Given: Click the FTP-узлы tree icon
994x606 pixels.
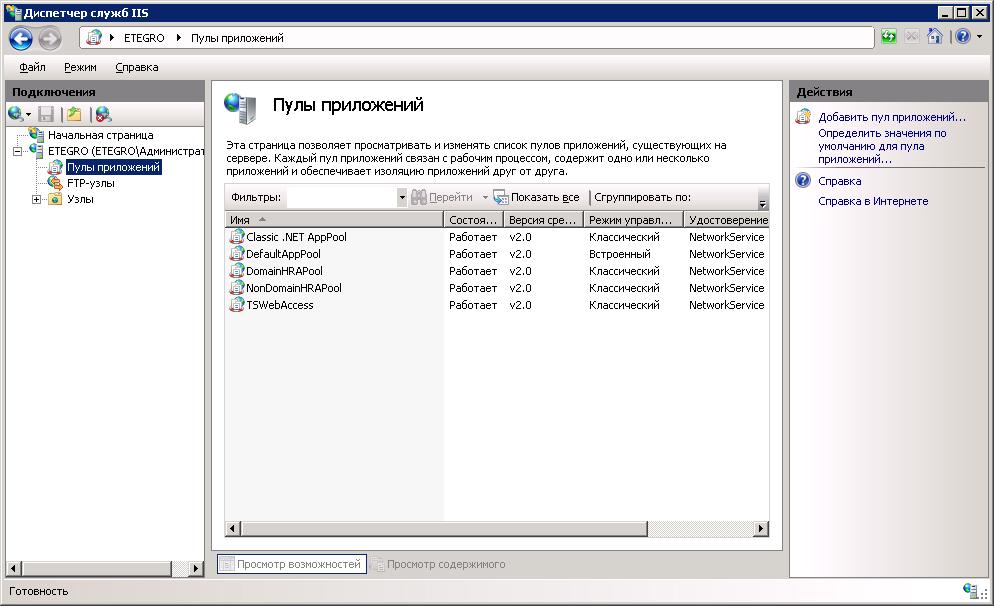Looking at the screenshot, I should point(55,183).
